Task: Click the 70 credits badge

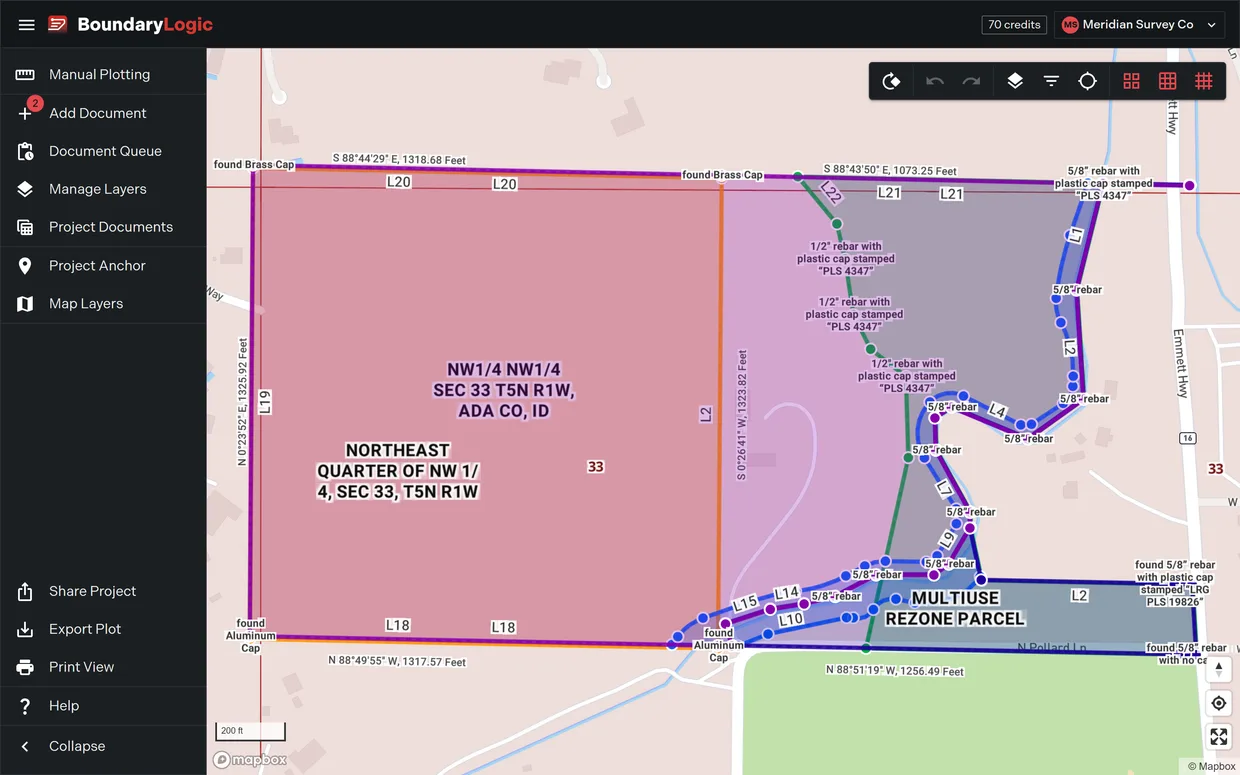Action: pos(1014,24)
